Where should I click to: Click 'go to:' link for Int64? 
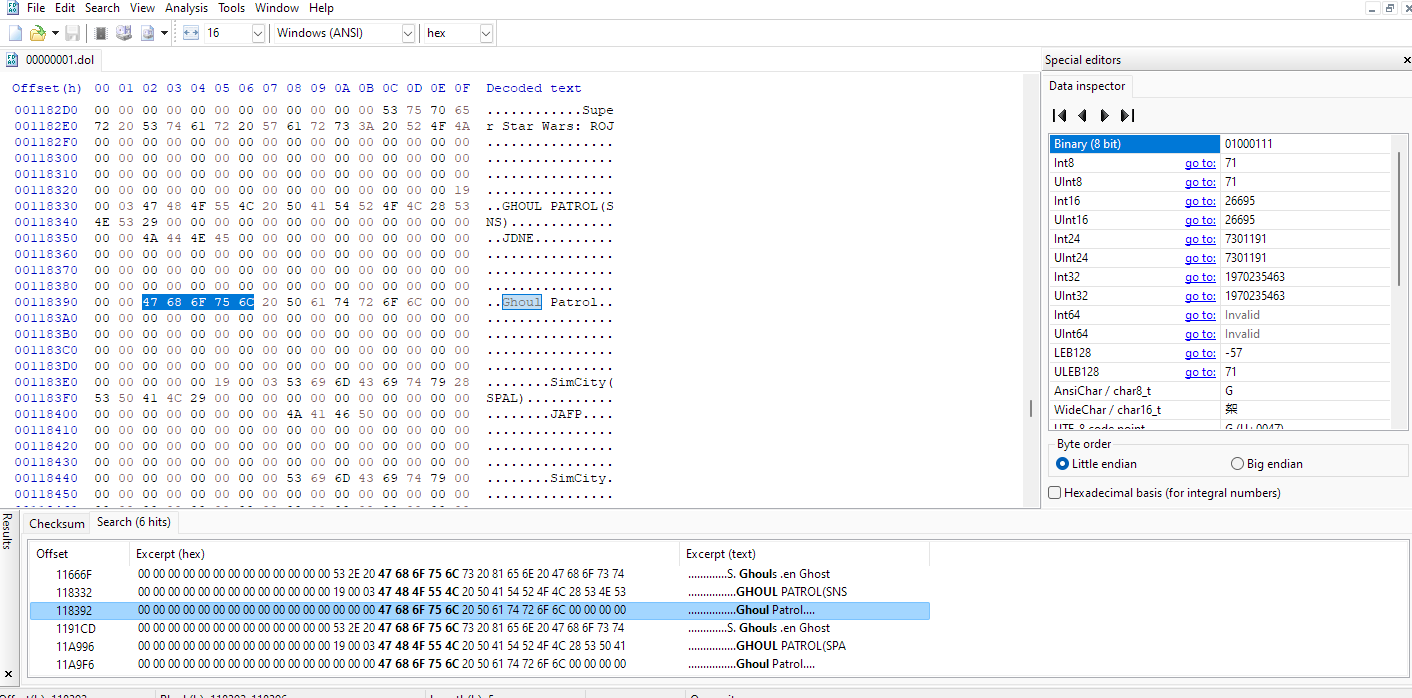[1200, 315]
